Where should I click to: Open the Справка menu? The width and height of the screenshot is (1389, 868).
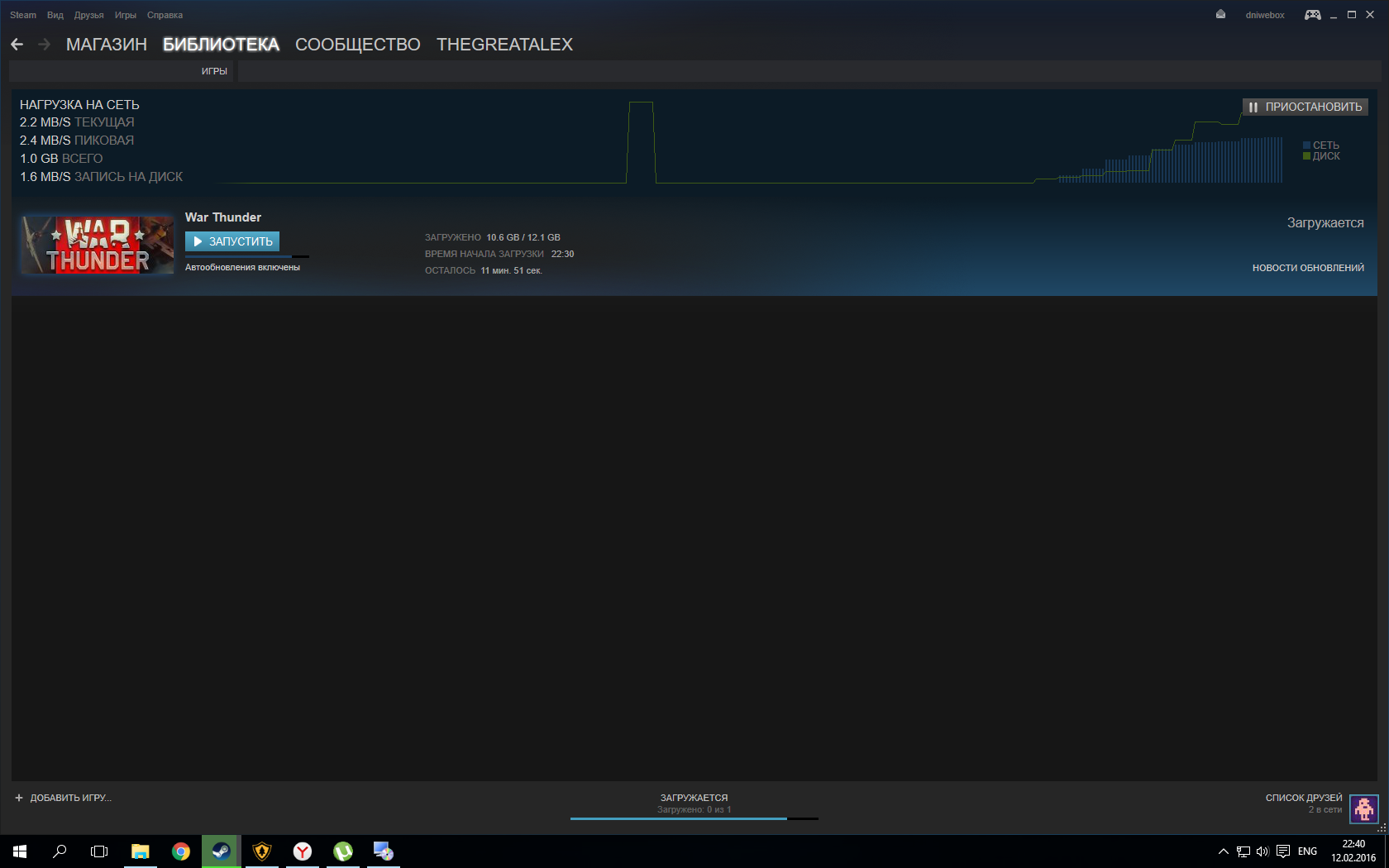[x=165, y=15]
